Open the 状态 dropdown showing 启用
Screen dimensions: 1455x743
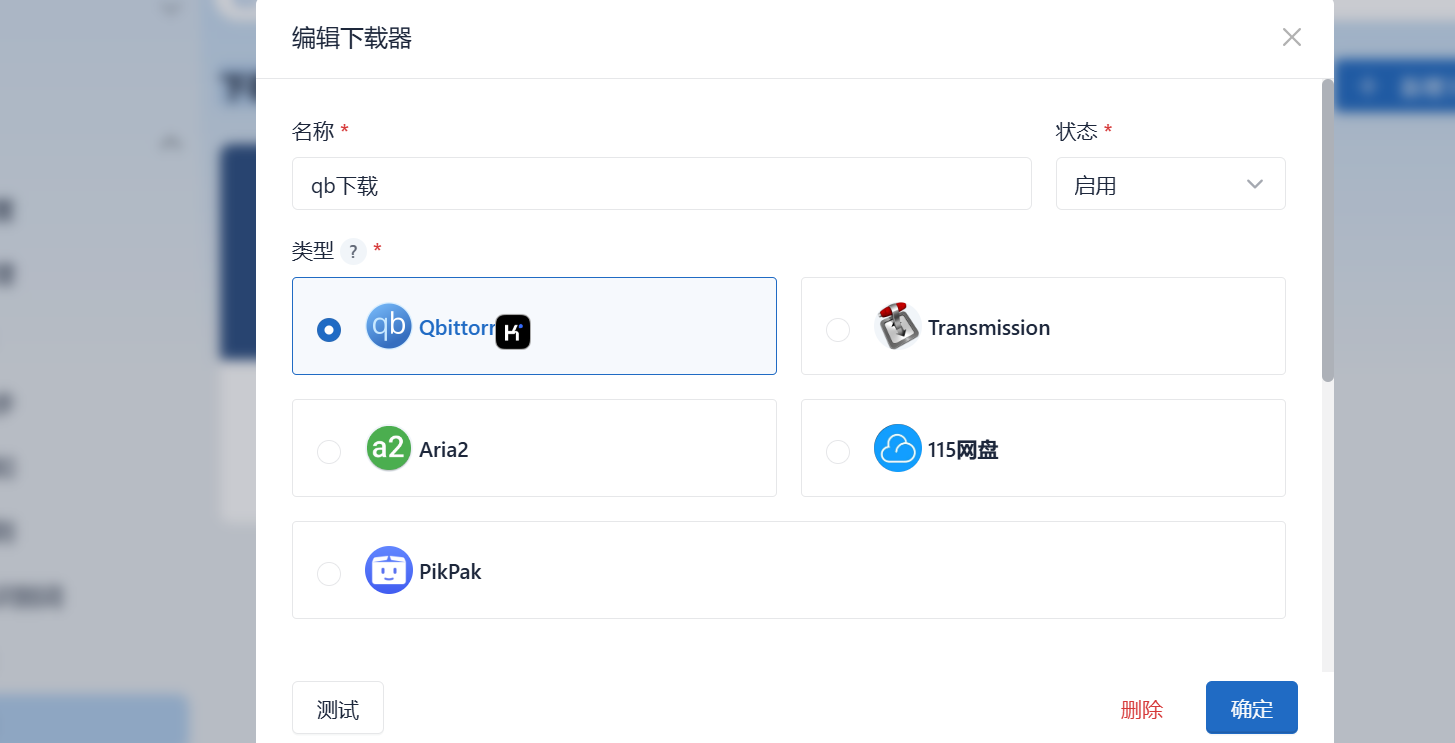(x=1170, y=184)
